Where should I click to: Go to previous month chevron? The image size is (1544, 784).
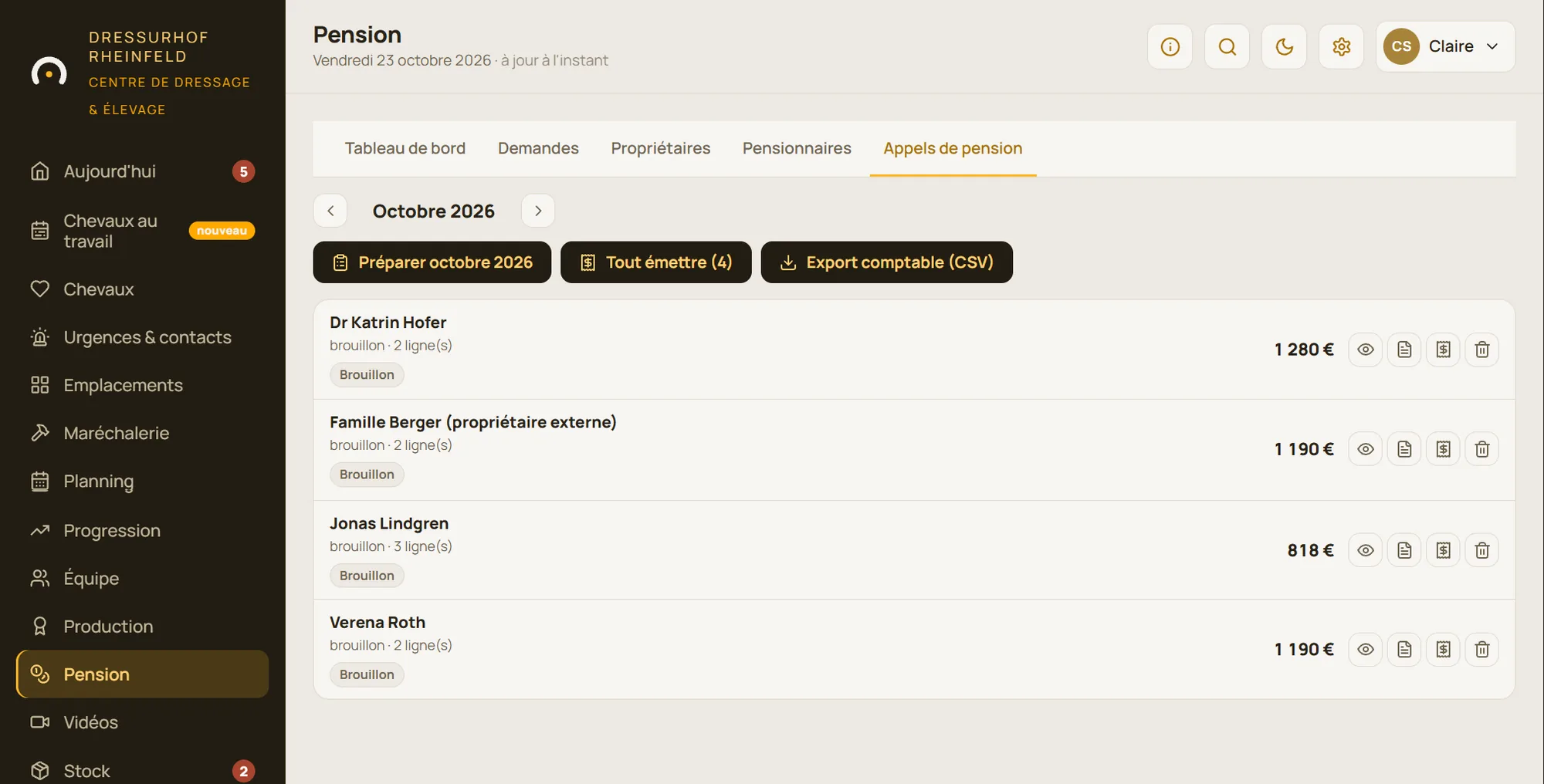330,211
